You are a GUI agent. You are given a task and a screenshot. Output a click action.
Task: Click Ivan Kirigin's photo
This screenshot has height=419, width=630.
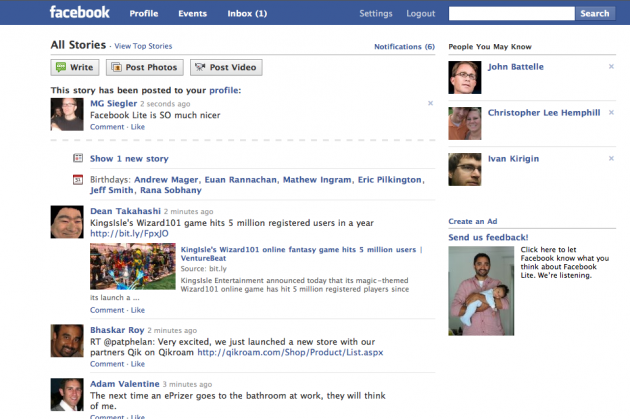pos(464,169)
